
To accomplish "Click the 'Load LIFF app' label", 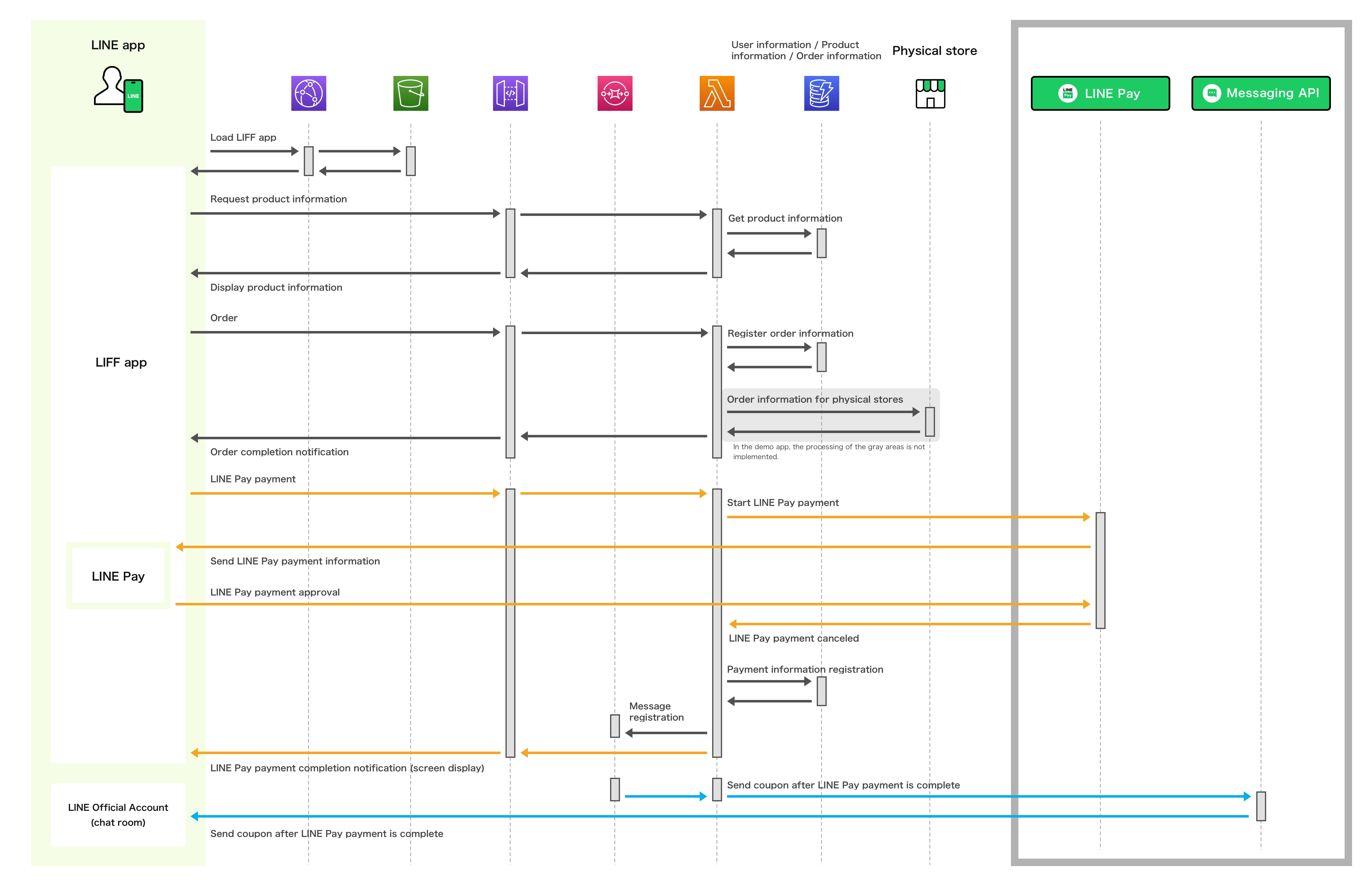I will click(243, 138).
